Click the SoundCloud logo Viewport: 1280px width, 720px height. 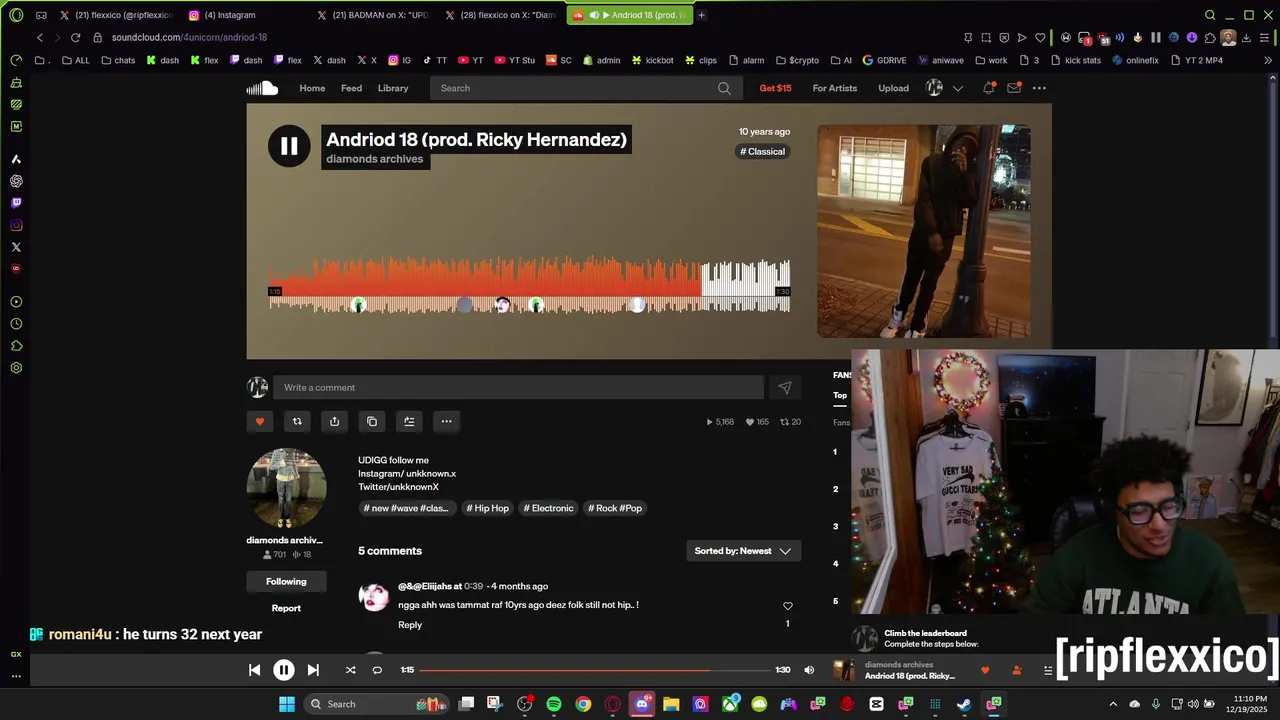262,88
